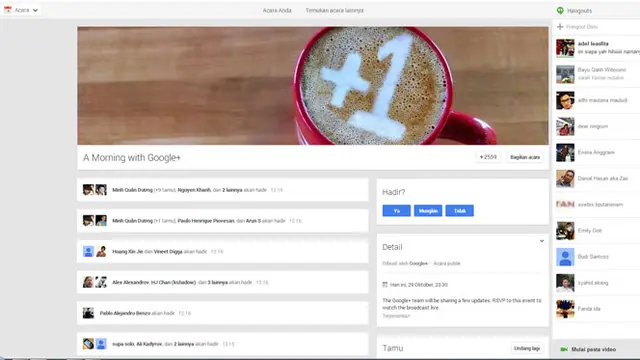Click the Terjemahkan translate link
Viewport: 640px width, 360px height.
[396, 316]
